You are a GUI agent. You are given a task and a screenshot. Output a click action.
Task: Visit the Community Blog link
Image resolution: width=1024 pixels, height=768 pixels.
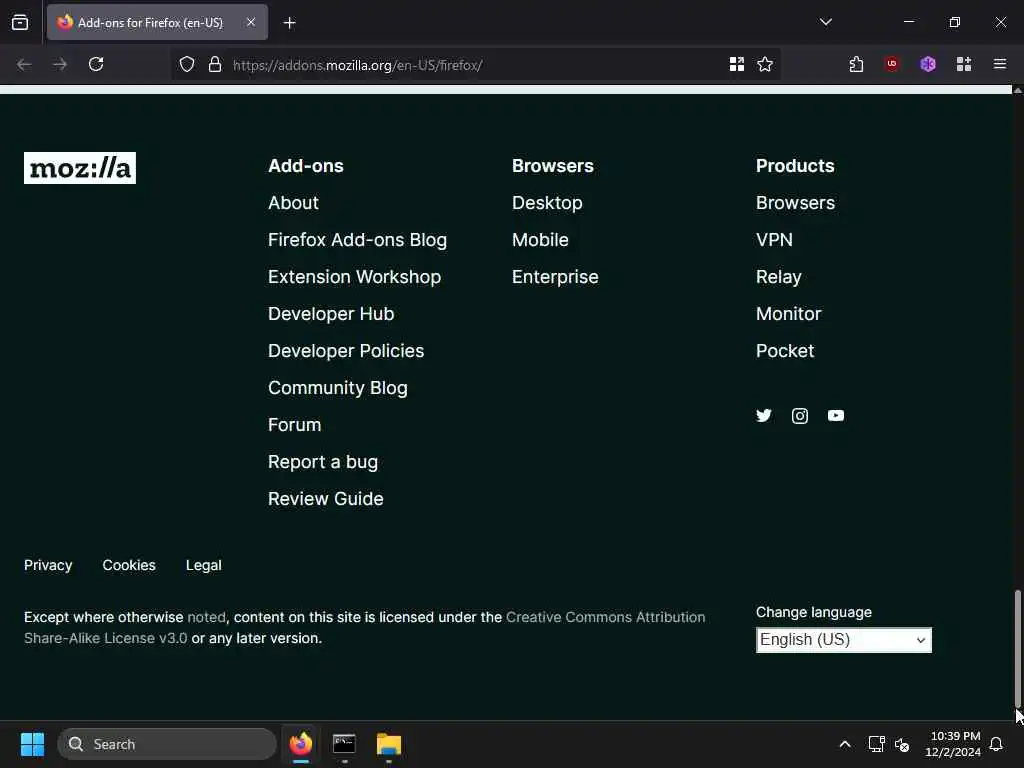coord(338,388)
